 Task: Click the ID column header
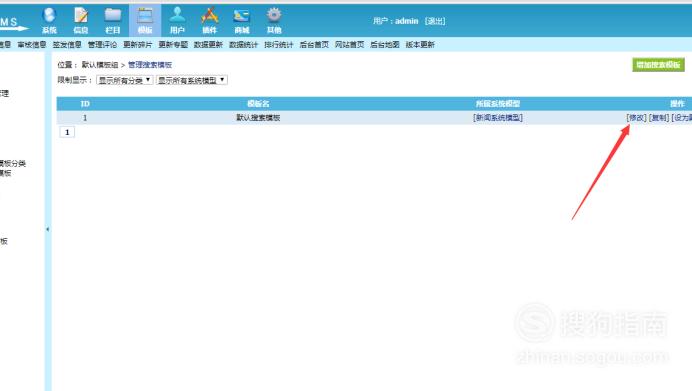85,104
